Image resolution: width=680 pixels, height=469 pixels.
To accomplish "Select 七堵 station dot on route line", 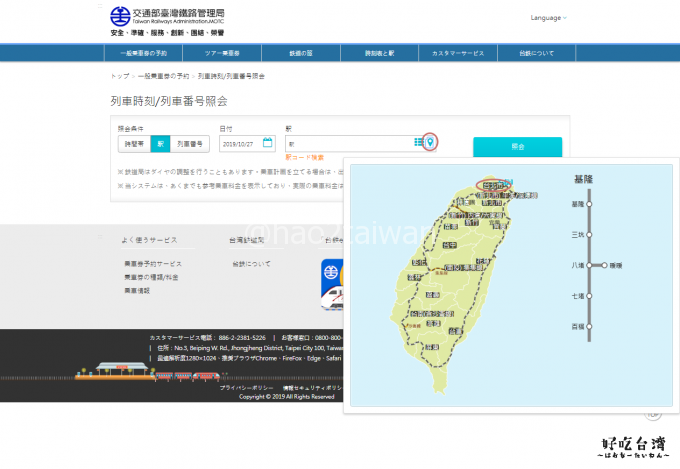I will [590, 297].
